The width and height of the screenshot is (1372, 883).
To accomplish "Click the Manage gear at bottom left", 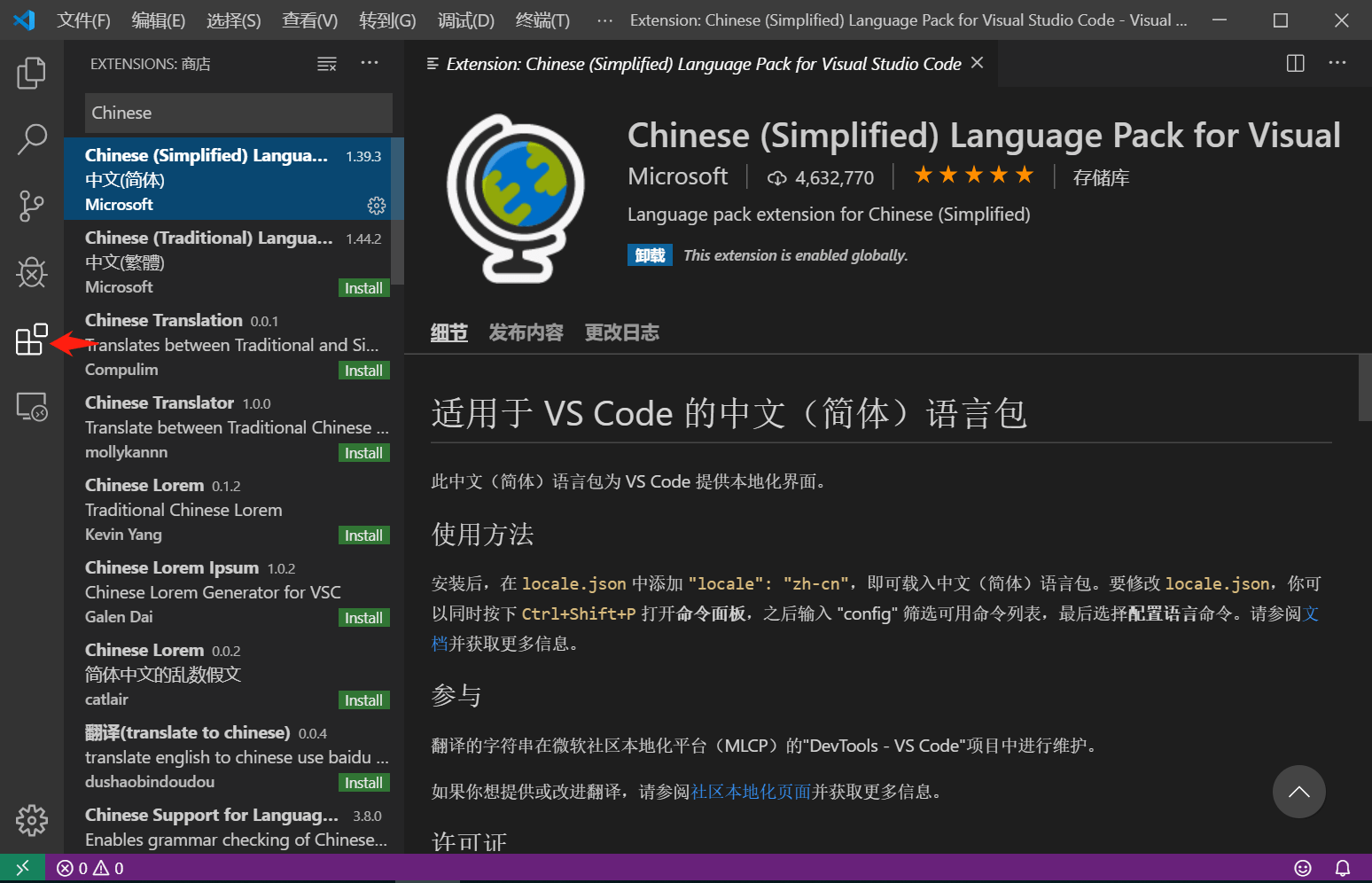I will 31,820.
